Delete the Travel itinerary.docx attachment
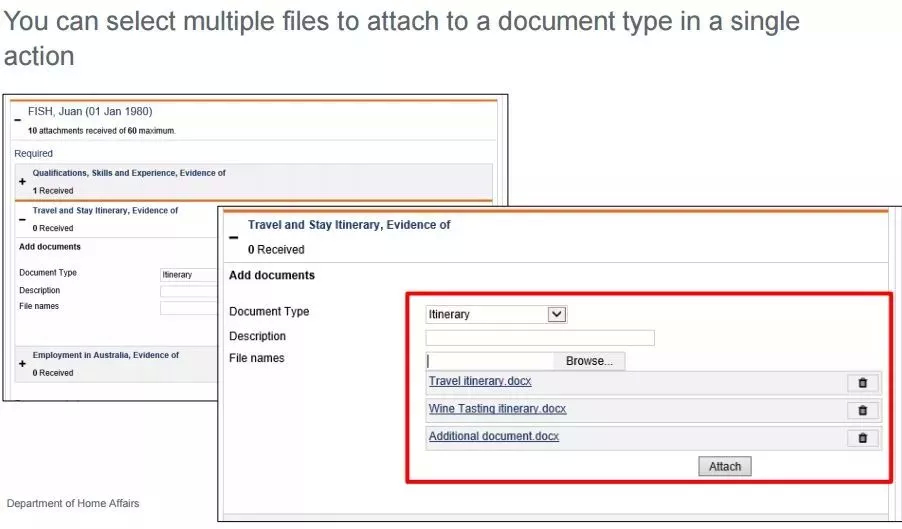 coord(862,383)
